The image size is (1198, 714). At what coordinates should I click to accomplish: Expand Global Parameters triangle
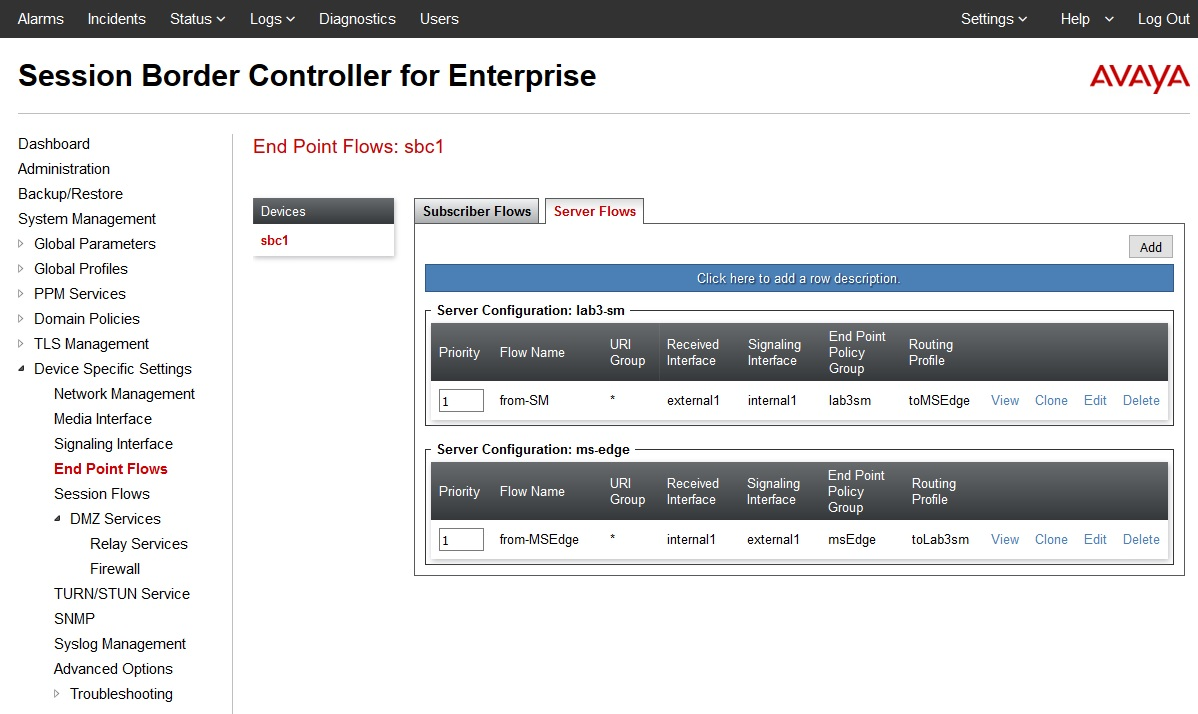coord(21,244)
